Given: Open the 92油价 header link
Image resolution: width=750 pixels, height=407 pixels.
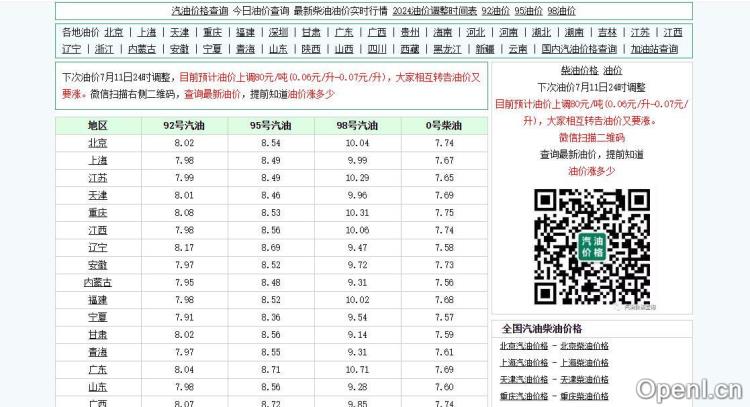Looking at the screenshot, I should tap(496, 11).
